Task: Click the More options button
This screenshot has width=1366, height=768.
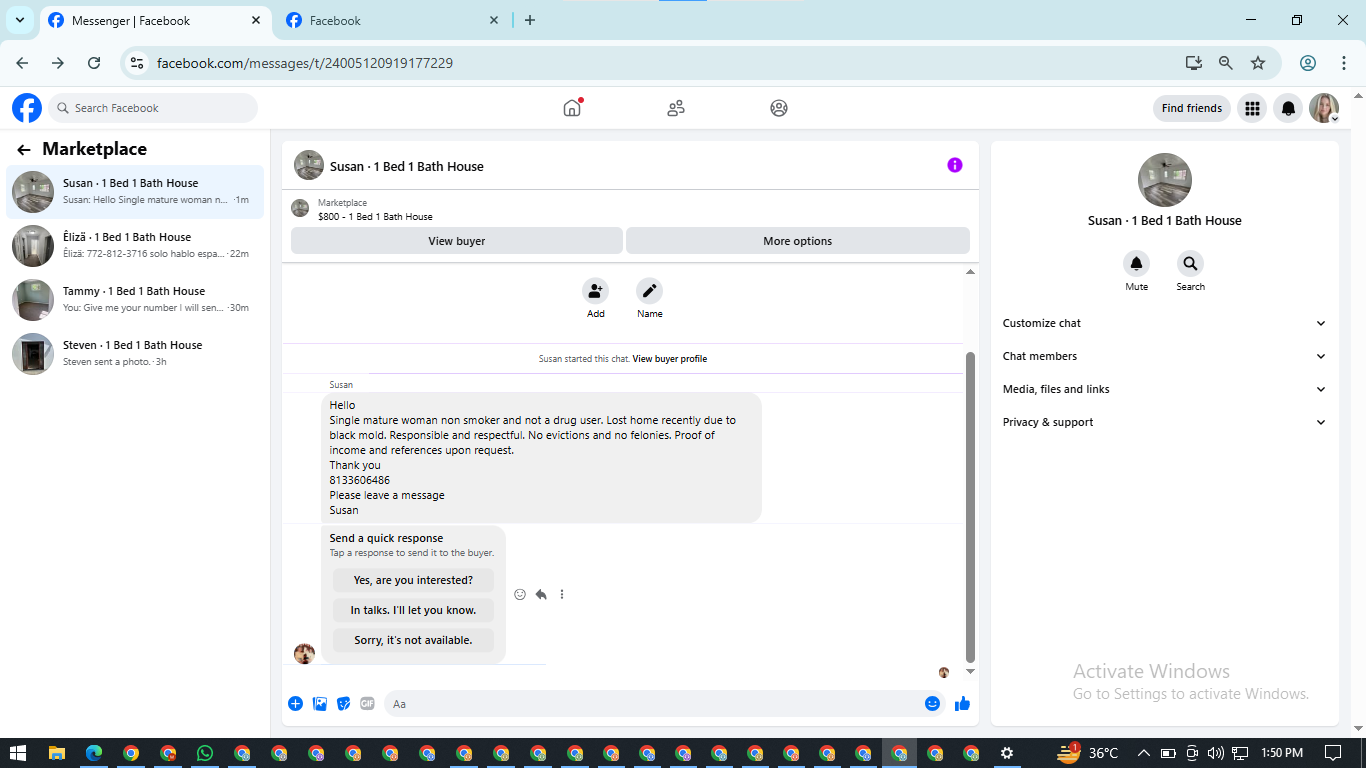Action: [x=798, y=241]
